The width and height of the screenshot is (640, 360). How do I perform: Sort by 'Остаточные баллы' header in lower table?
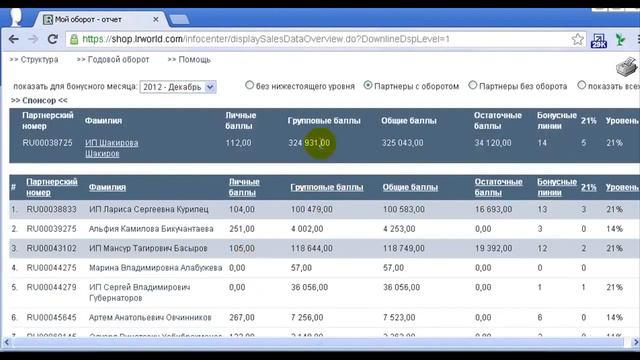point(498,187)
